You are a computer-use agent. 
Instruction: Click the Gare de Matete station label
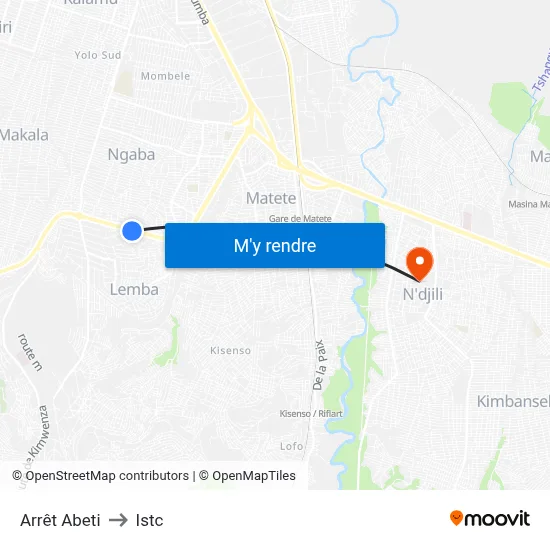pos(300,219)
